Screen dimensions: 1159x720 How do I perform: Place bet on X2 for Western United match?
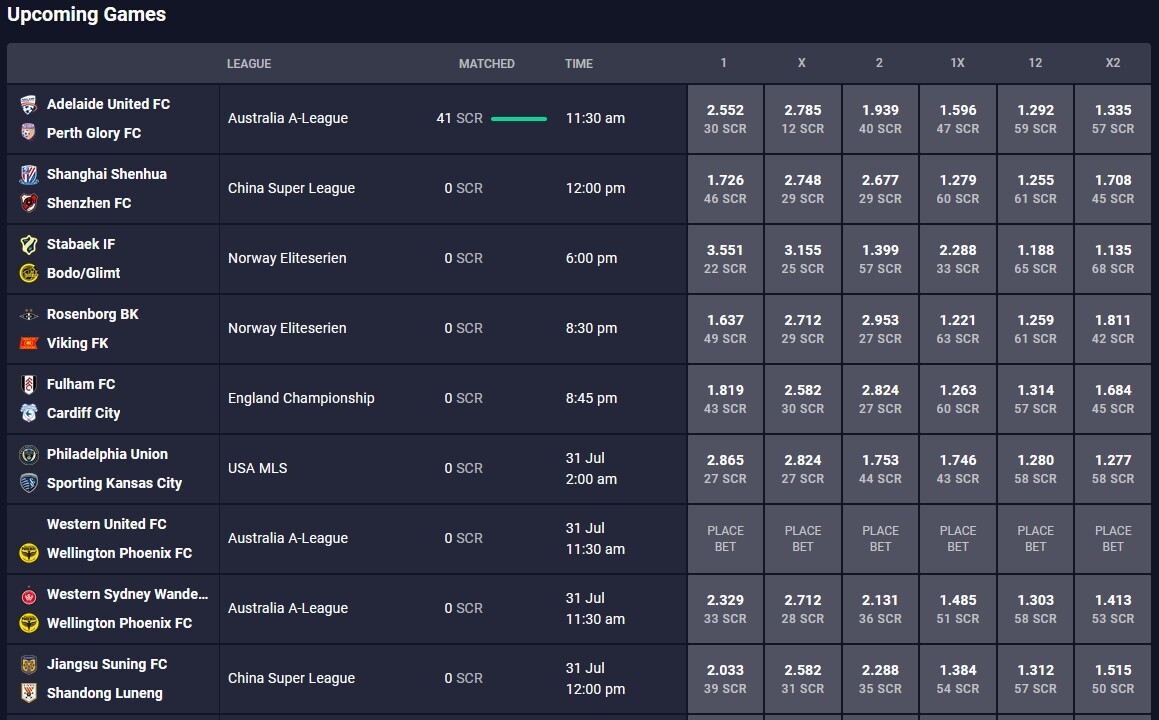point(1113,539)
